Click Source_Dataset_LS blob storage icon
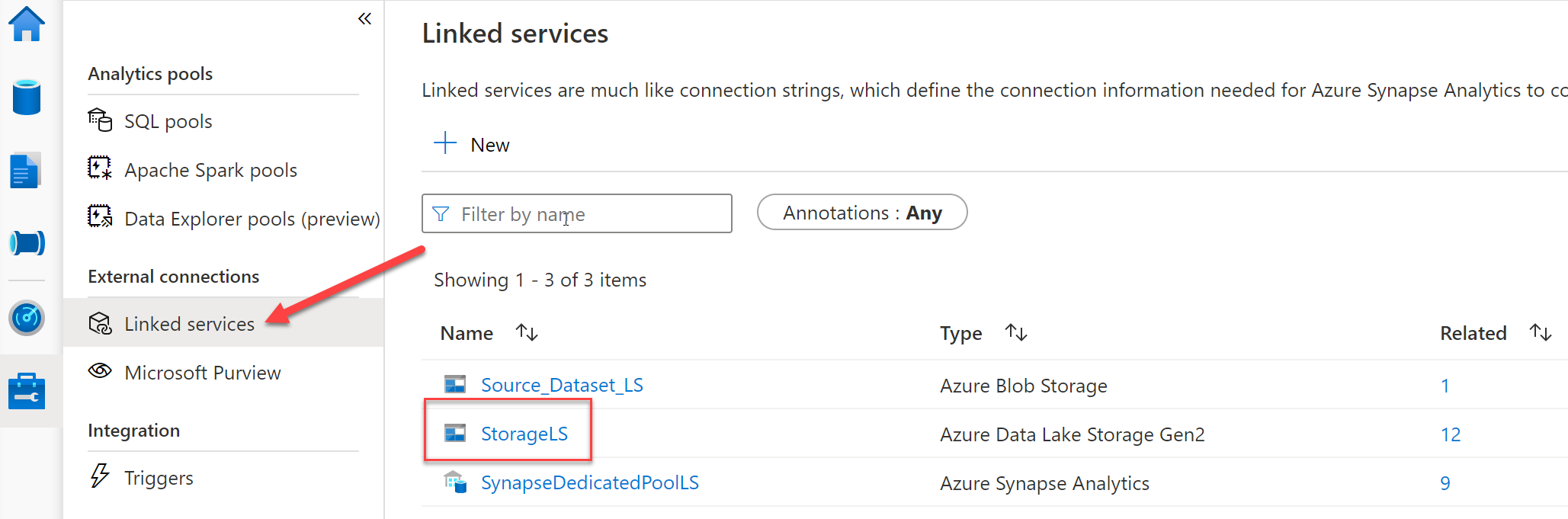The image size is (1568, 519). point(455,384)
